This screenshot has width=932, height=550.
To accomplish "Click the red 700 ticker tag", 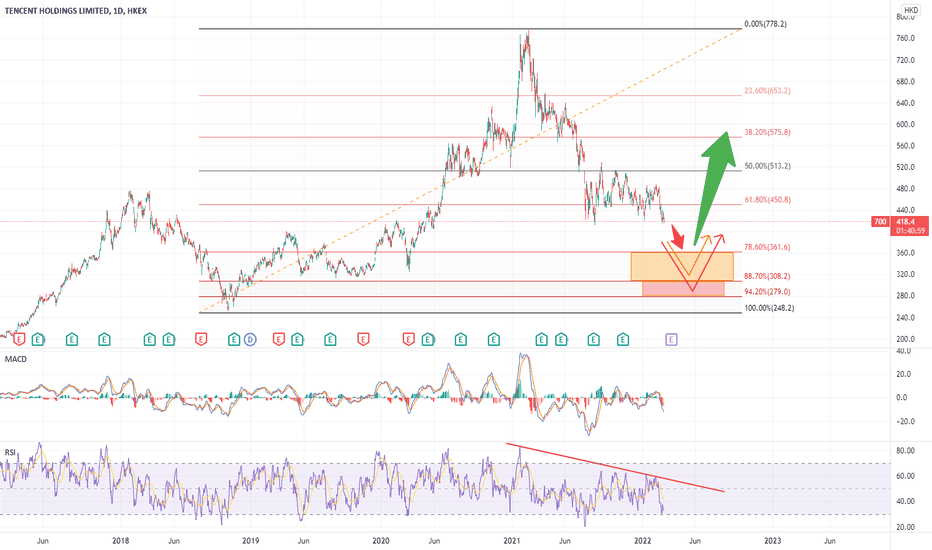I will [x=880, y=222].
